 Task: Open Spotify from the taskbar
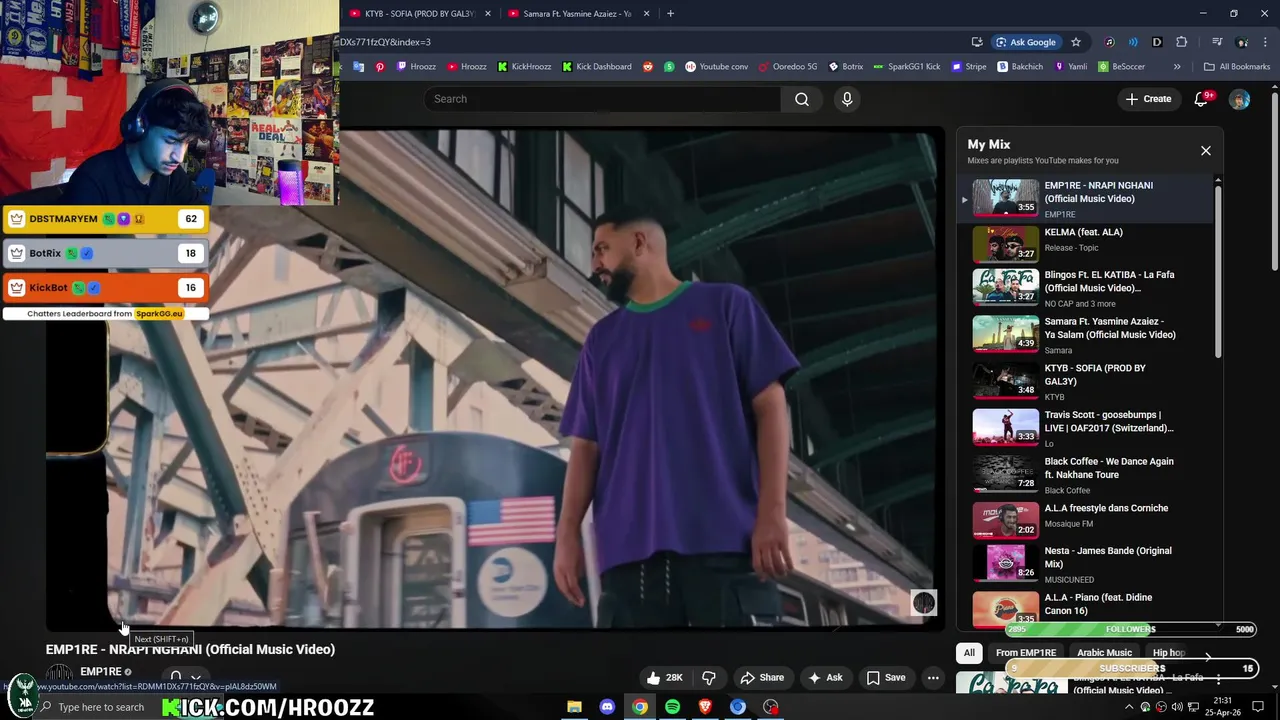coord(672,706)
